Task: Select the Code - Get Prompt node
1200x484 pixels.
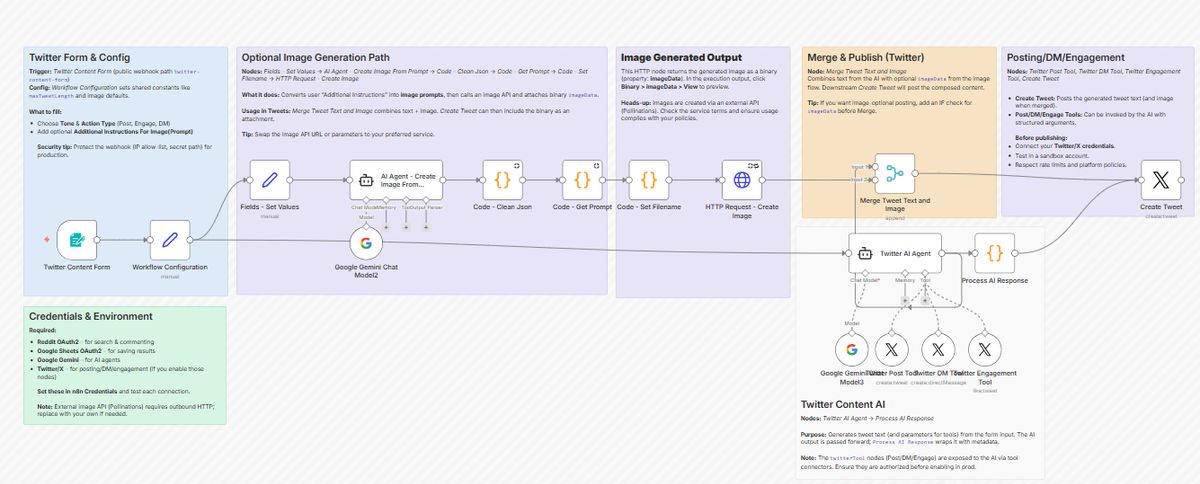Action: pyautogui.click(x=582, y=180)
